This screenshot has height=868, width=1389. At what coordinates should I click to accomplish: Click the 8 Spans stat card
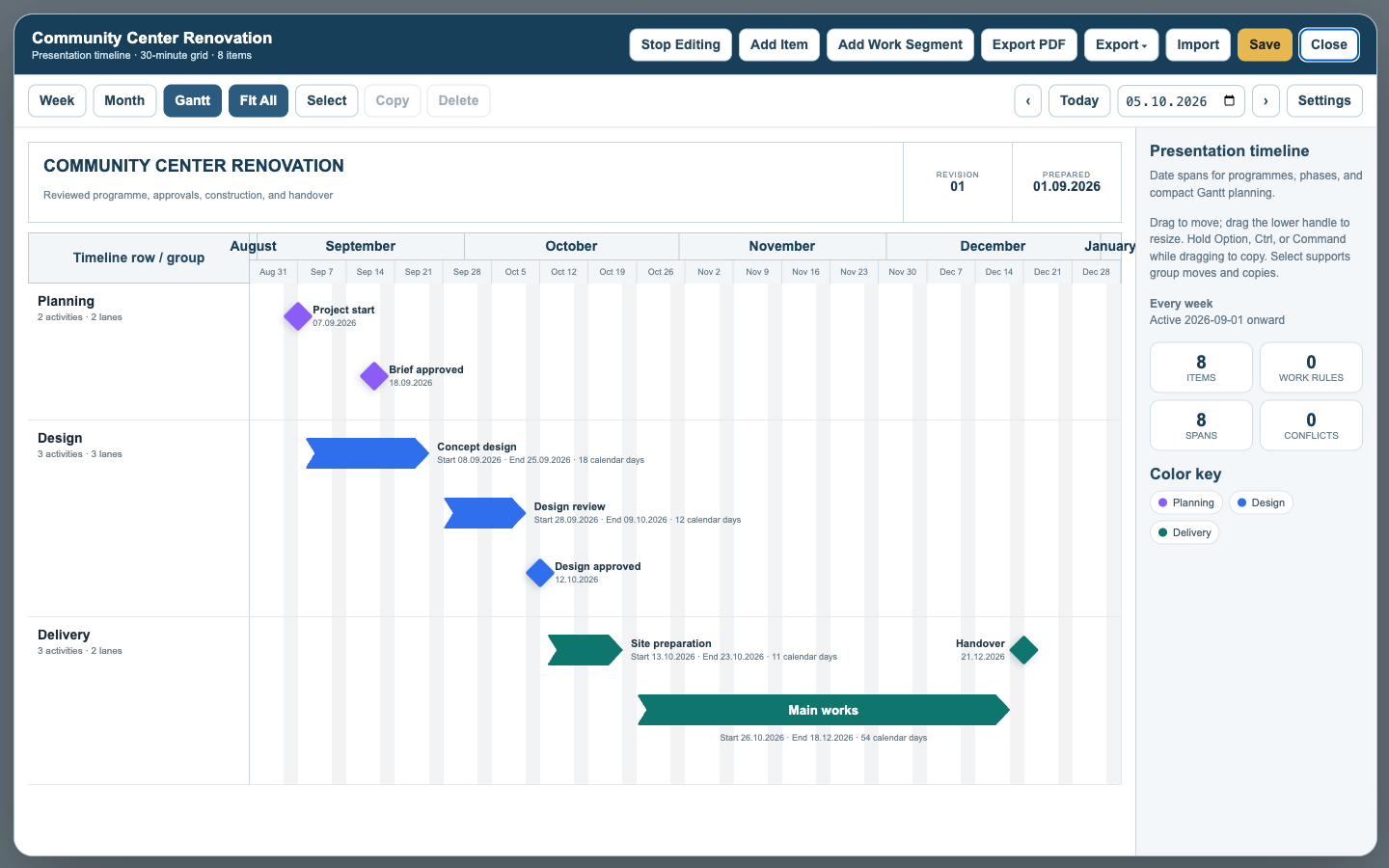[1201, 425]
